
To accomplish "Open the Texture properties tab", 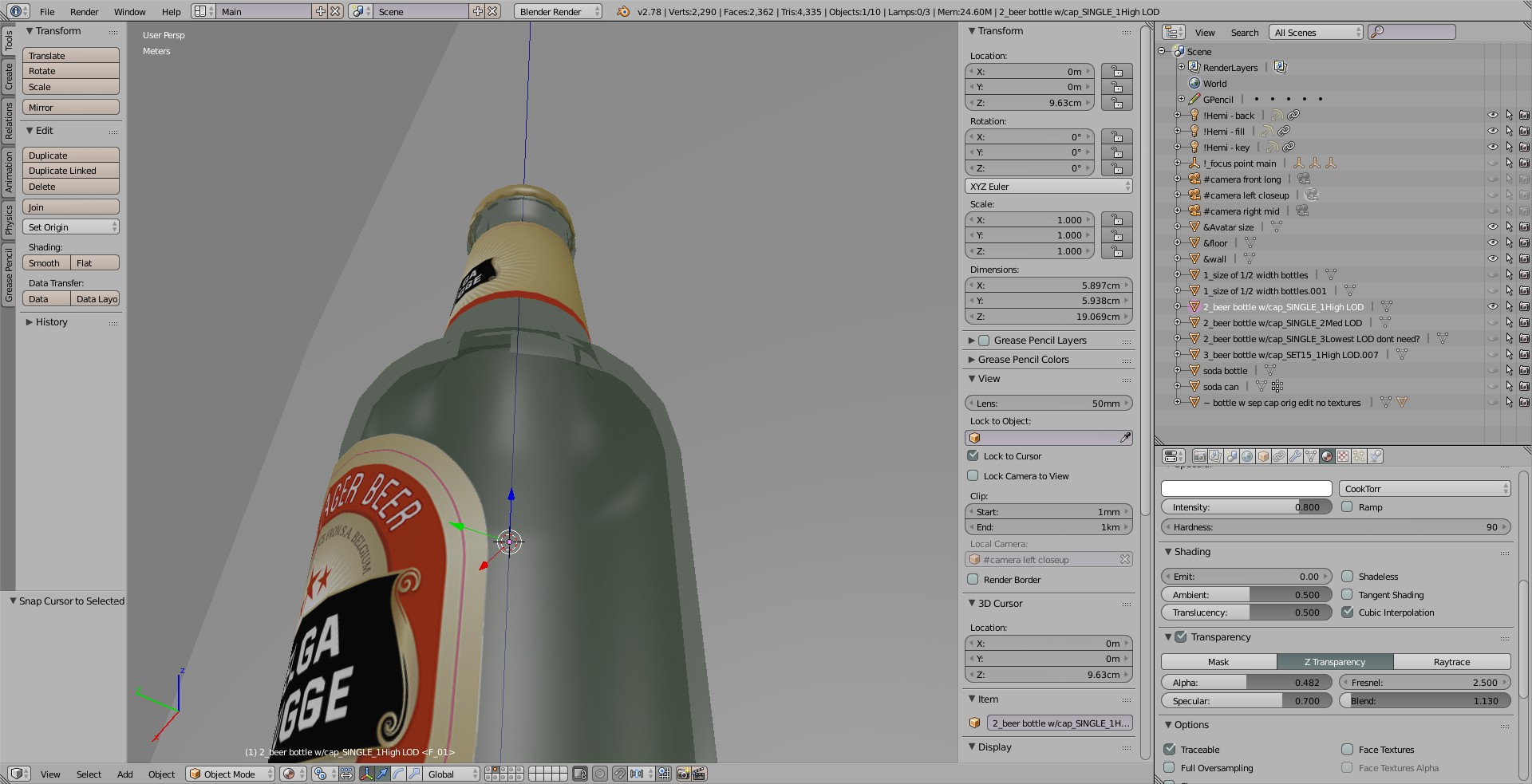I will coord(1343,456).
